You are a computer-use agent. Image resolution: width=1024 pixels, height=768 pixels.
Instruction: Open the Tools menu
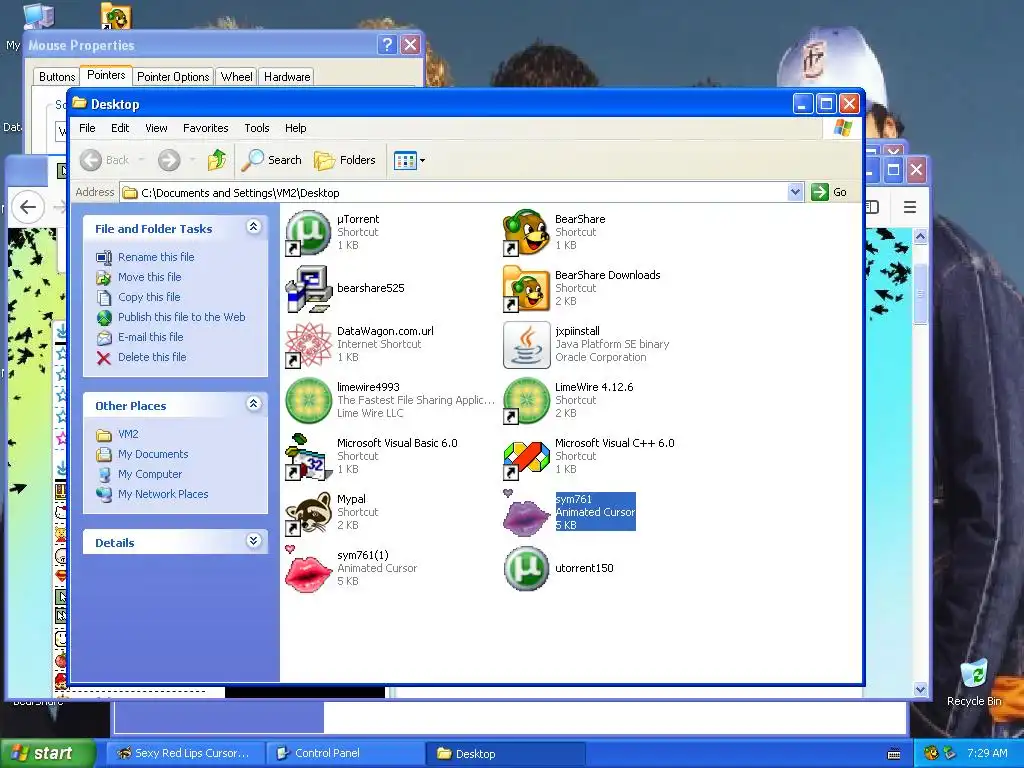257,128
